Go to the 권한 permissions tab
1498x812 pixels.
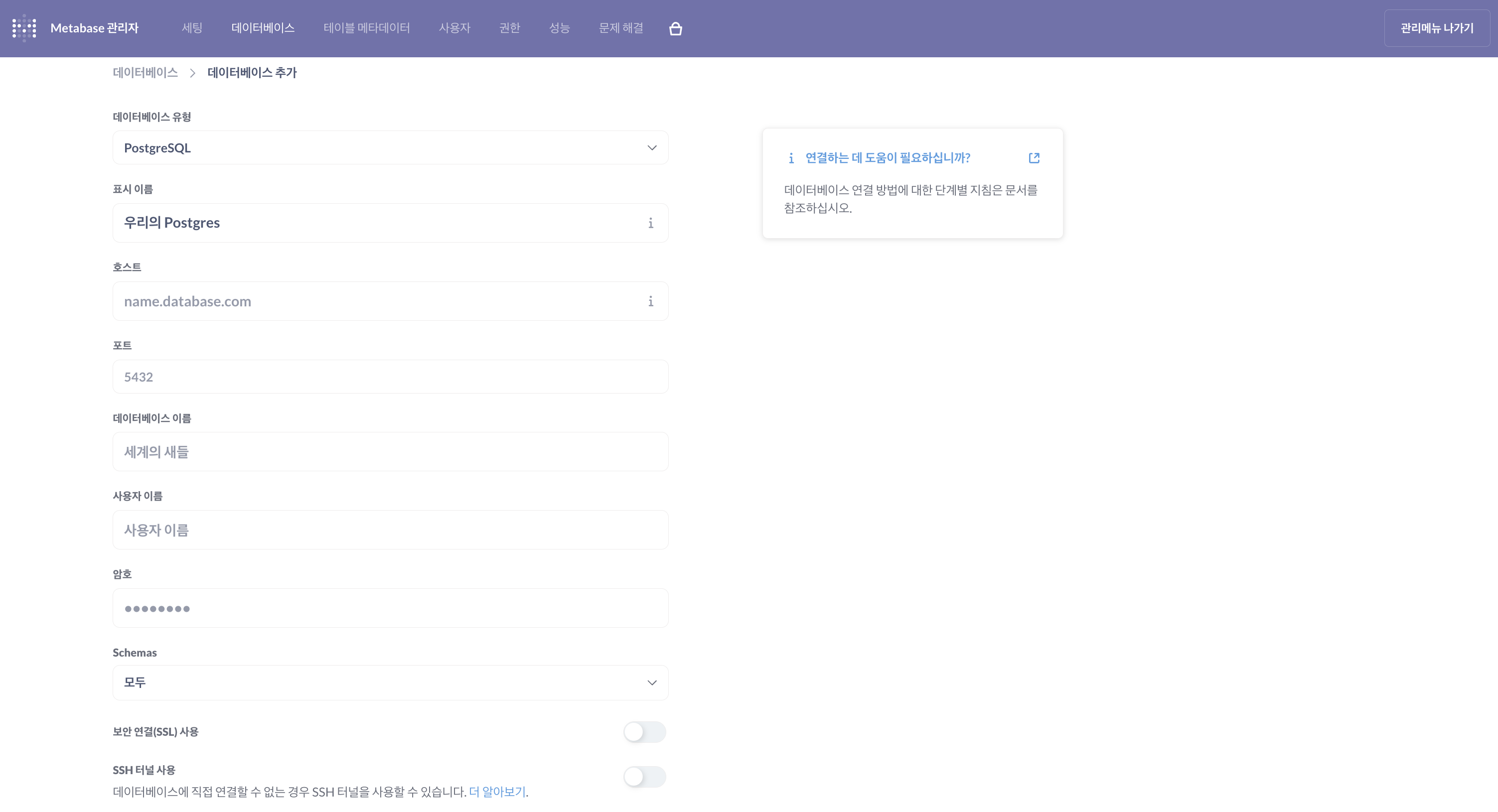(509, 28)
